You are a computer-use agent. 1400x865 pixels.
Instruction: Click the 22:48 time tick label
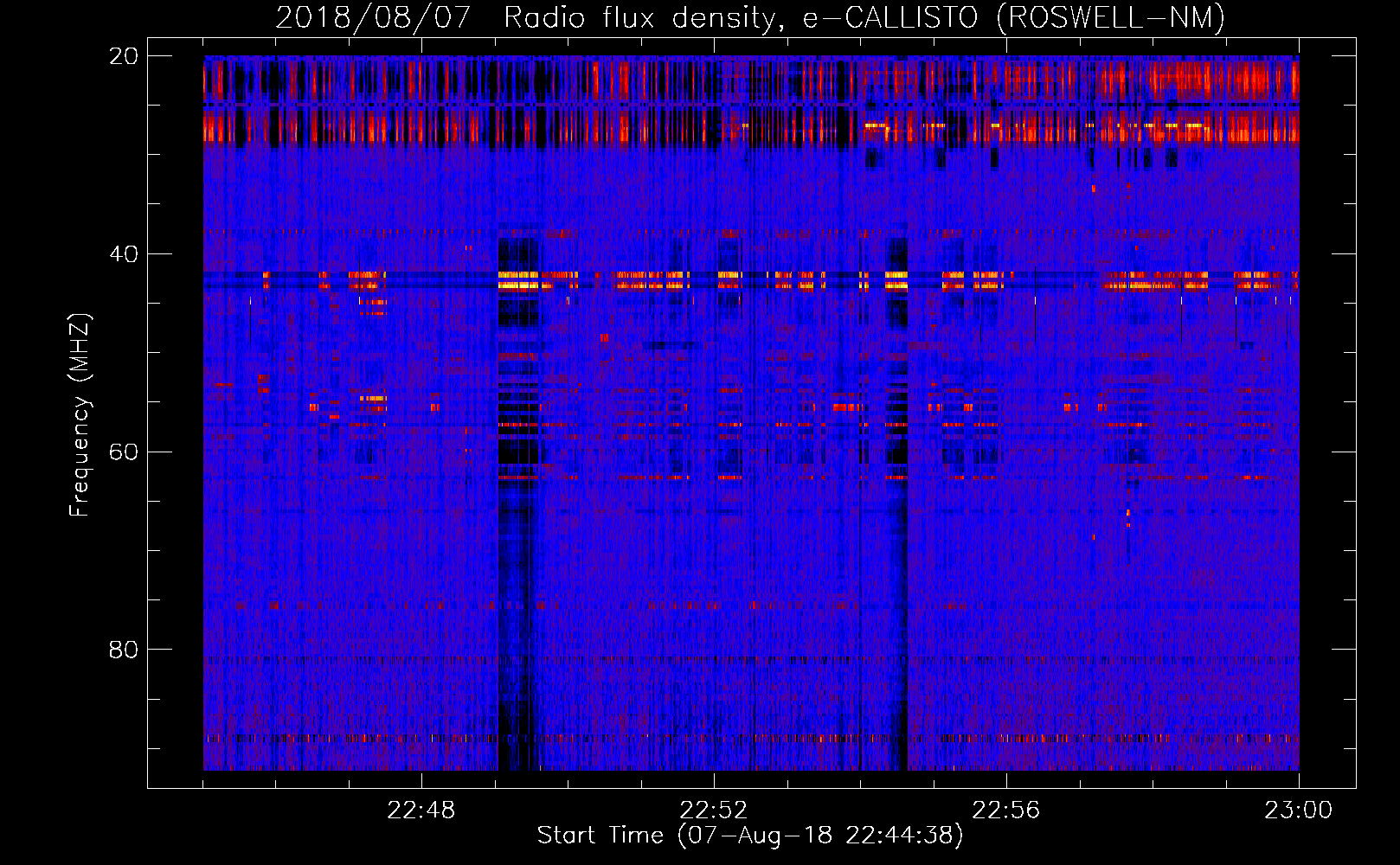coord(421,811)
